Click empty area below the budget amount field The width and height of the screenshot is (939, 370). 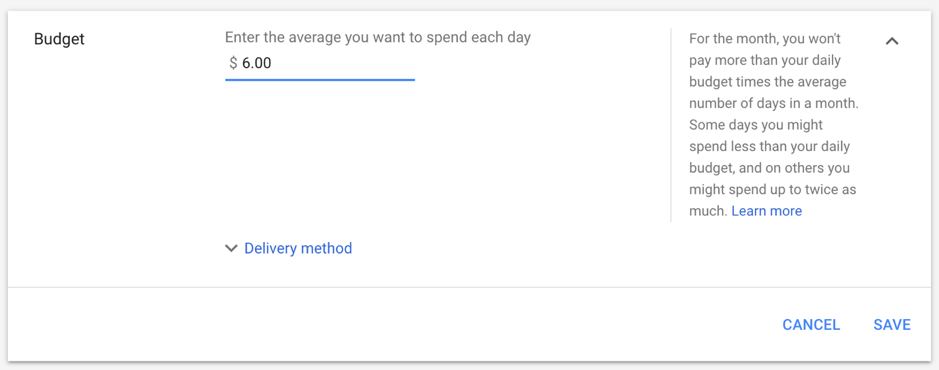tap(320, 156)
